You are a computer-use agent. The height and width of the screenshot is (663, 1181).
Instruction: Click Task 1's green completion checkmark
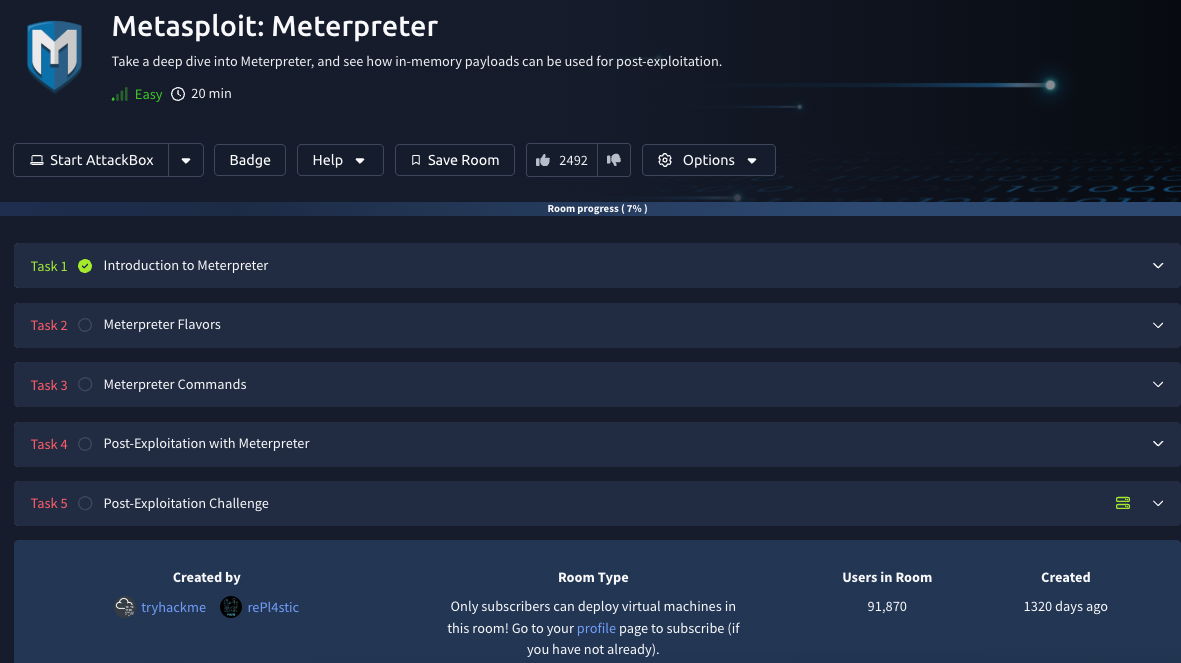pyautogui.click(x=85, y=265)
